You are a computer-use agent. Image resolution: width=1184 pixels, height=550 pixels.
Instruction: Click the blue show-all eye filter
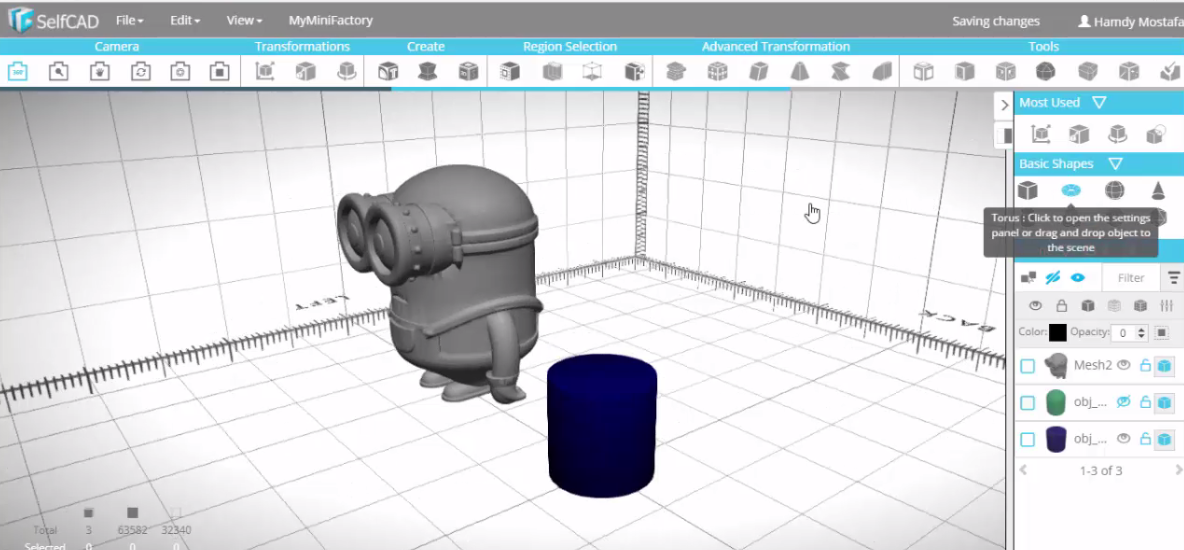(1078, 278)
